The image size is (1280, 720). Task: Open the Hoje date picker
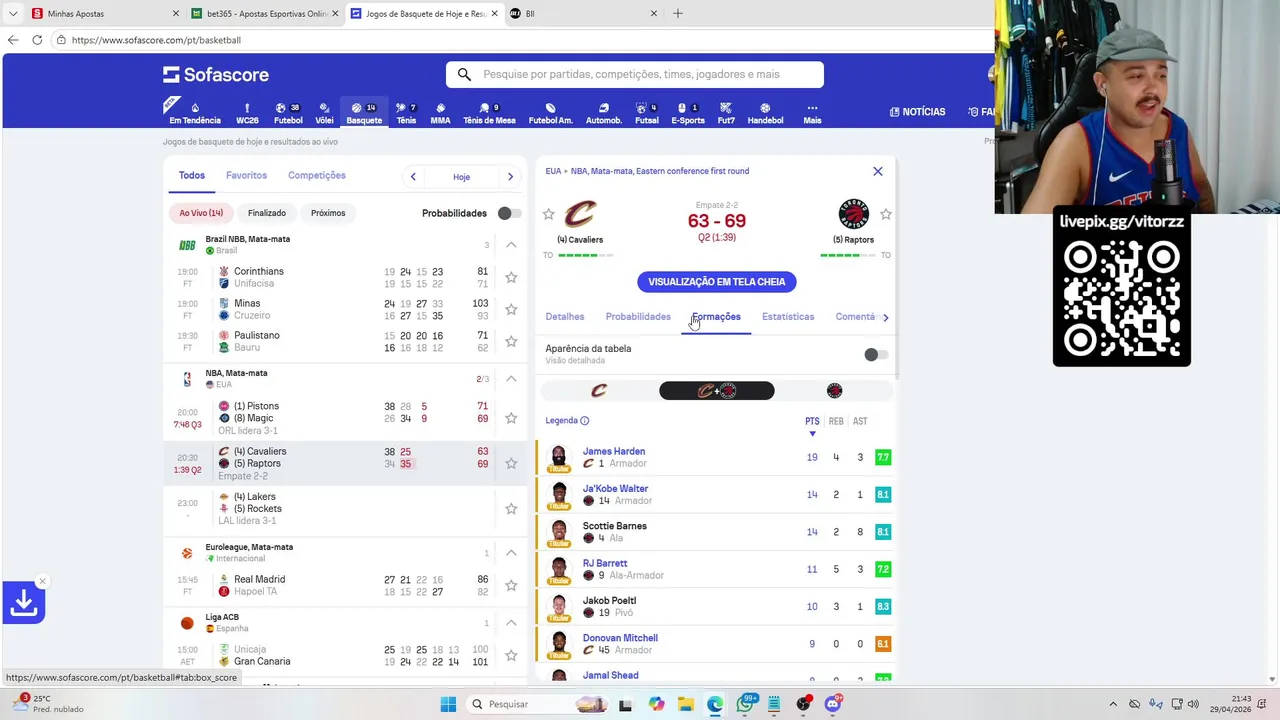tap(461, 177)
